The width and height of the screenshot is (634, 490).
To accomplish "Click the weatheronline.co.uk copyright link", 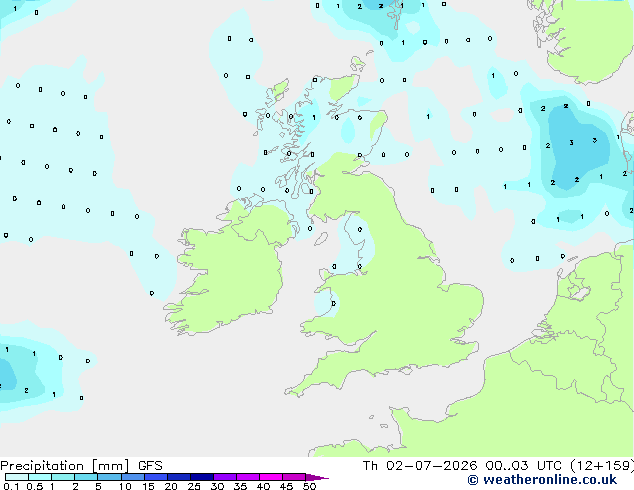I will pyautogui.click(x=542, y=480).
